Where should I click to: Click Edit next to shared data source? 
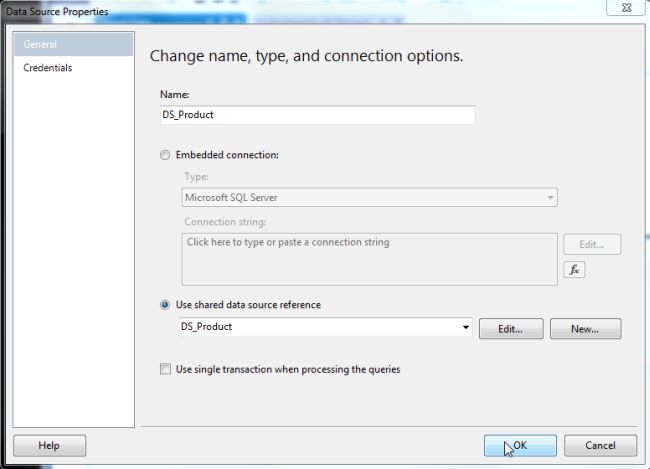coord(510,328)
